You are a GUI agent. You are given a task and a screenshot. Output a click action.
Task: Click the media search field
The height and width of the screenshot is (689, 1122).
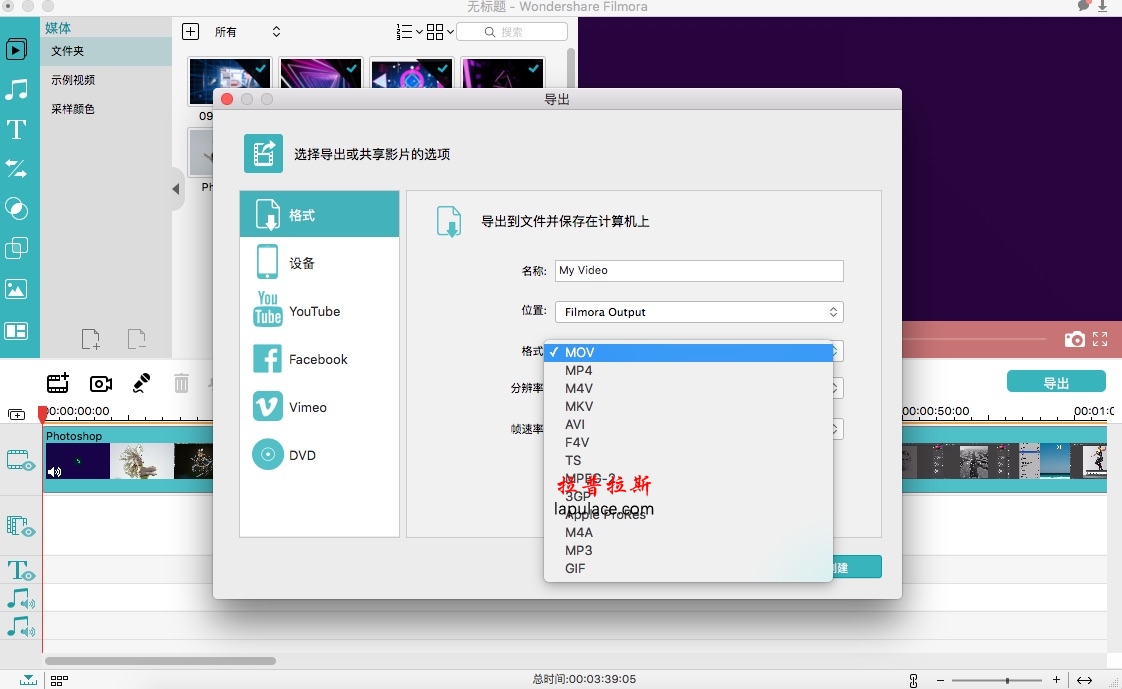[x=512, y=31]
